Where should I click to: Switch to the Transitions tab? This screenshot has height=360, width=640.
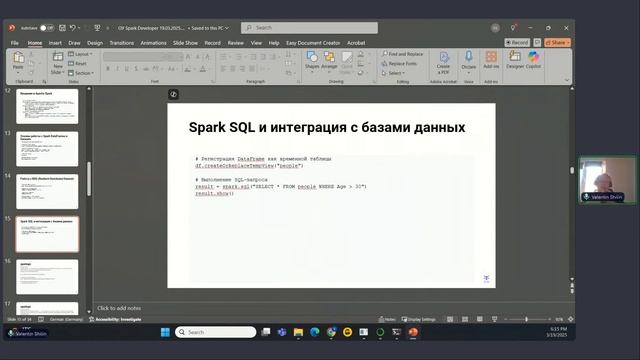(122, 43)
